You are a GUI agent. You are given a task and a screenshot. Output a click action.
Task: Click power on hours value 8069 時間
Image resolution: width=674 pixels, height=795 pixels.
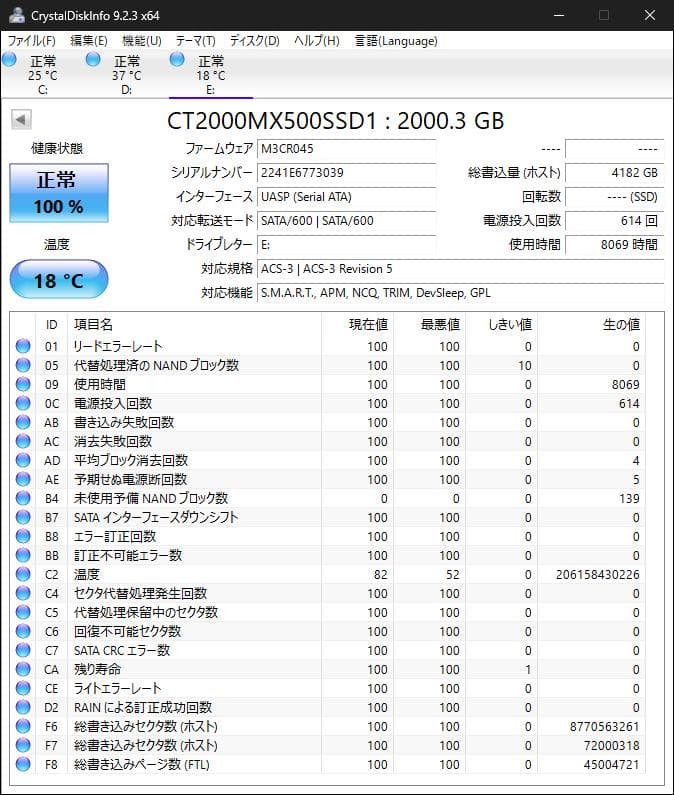click(x=615, y=245)
